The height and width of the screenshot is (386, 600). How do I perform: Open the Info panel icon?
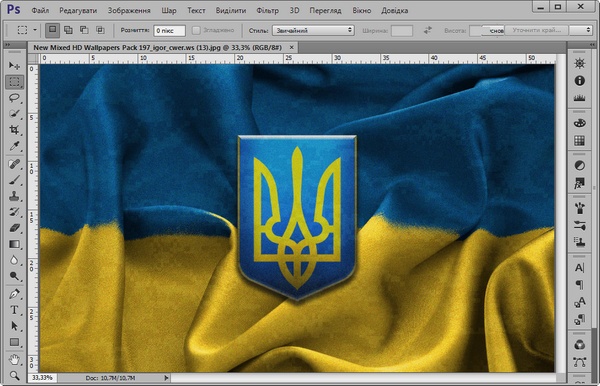point(579,81)
